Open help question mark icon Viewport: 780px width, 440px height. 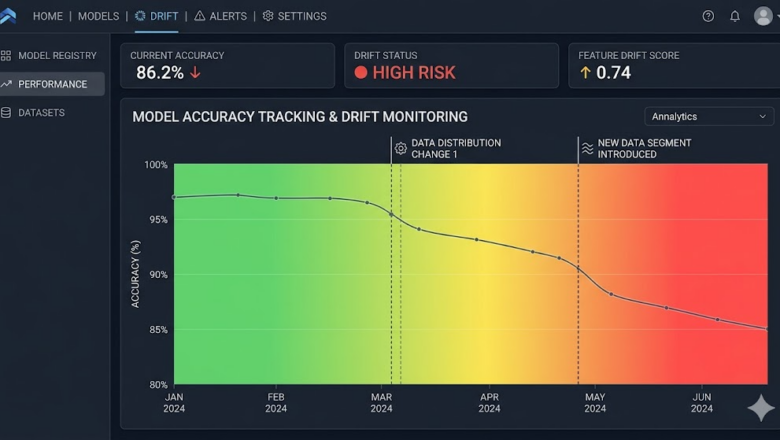tap(708, 16)
